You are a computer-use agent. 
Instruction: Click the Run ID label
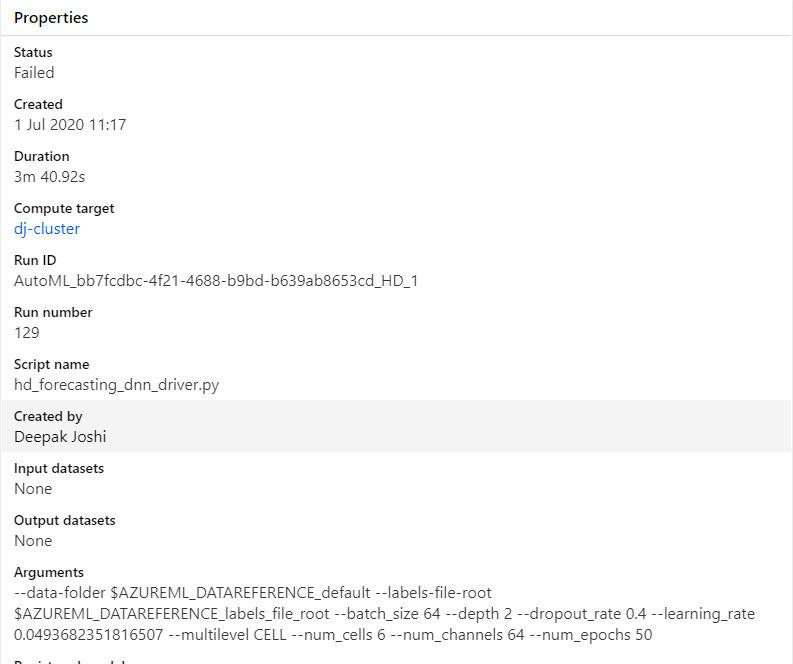coord(35,260)
